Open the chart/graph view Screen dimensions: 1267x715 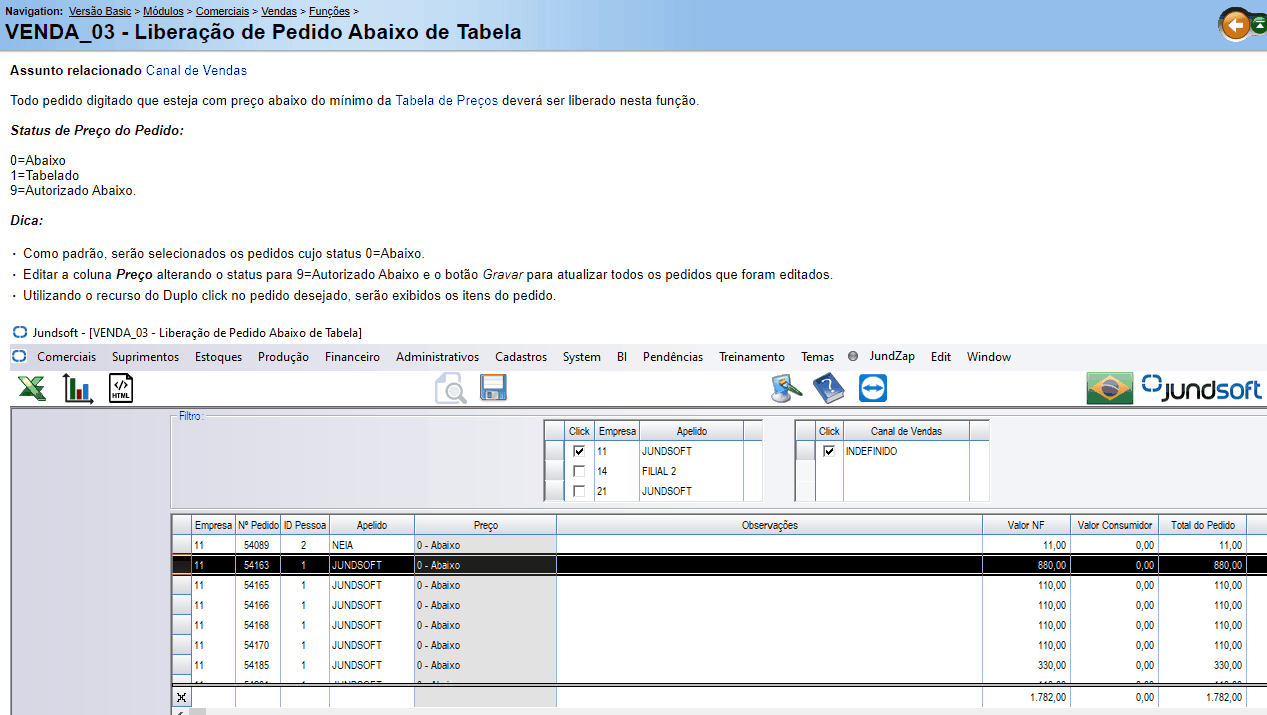point(77,388)
